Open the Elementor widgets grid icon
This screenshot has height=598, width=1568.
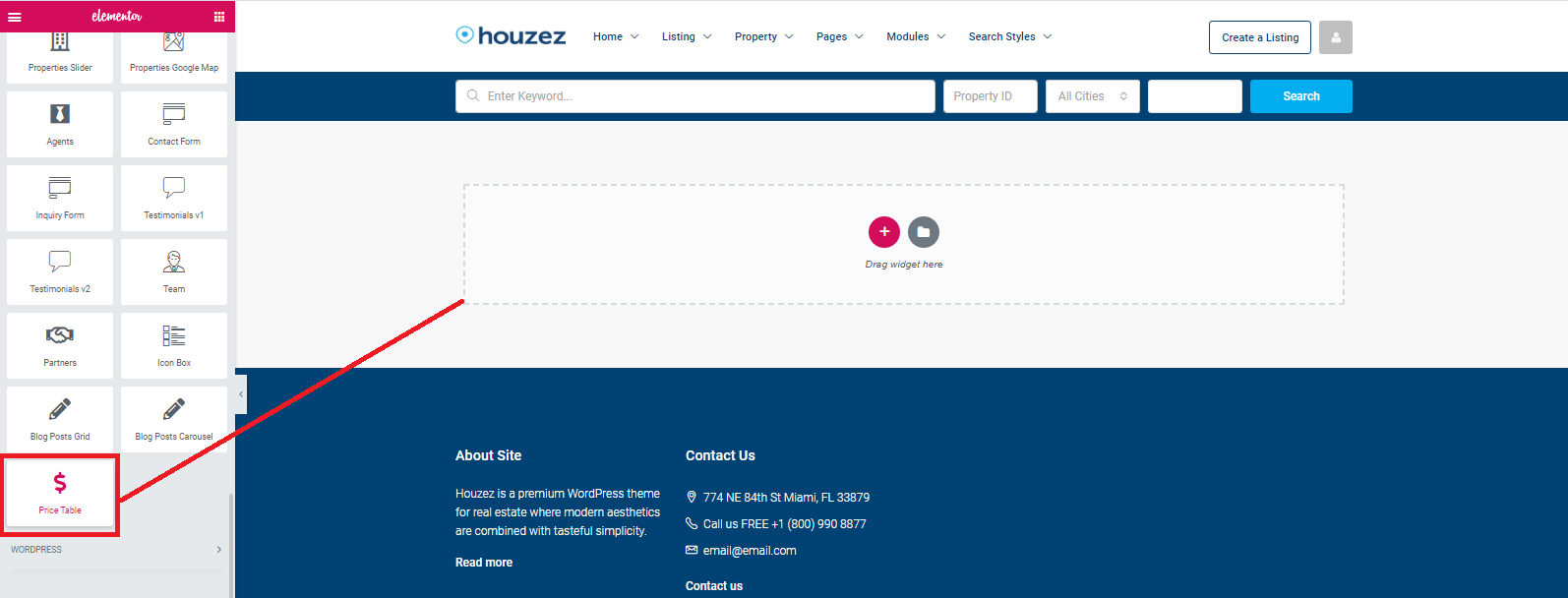coord(218,17)
